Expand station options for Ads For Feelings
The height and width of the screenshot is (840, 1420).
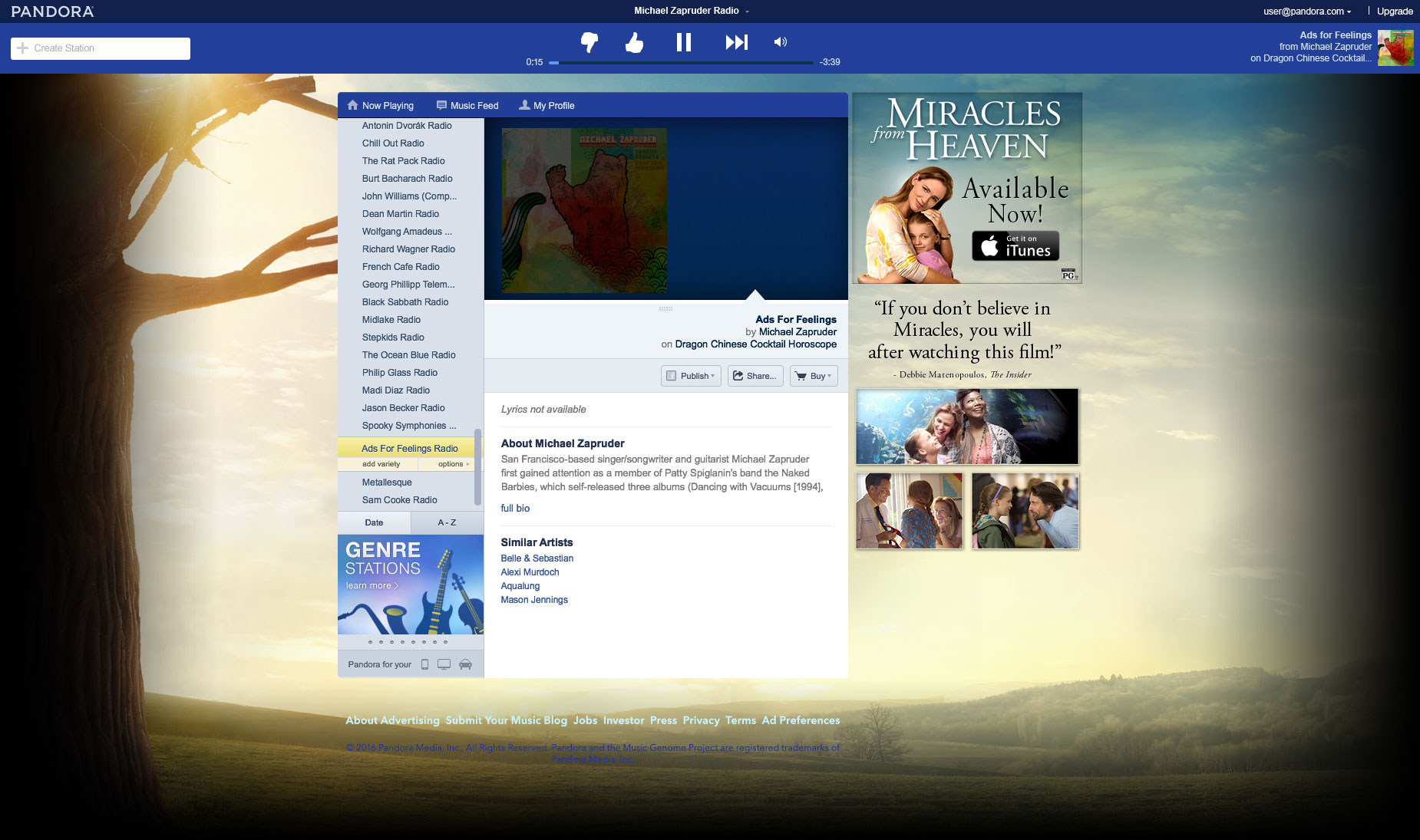click(453, 464)
